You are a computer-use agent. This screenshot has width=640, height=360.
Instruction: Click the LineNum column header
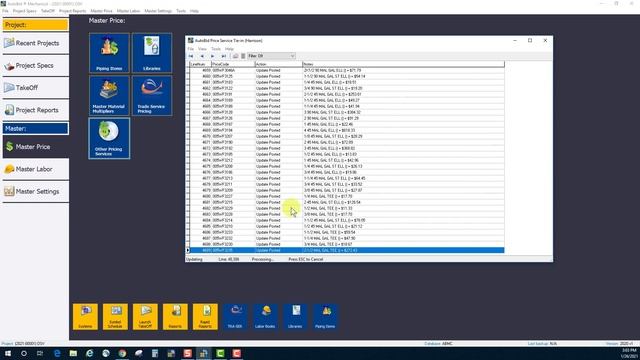[x=200, y=64]
